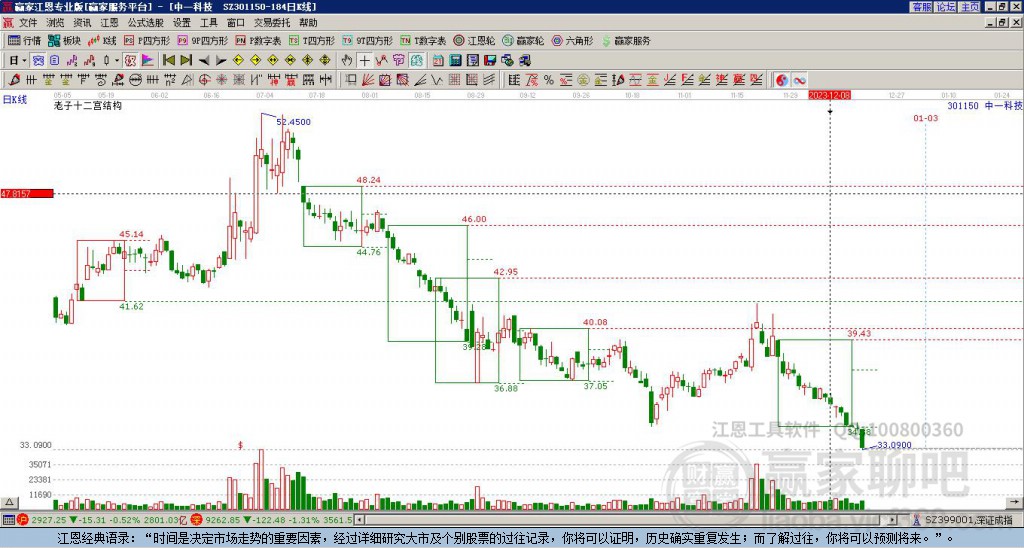Open the 9T四方形 tool
The width and height of the screenshot is (1024, 548).
[x=368, y=40]
